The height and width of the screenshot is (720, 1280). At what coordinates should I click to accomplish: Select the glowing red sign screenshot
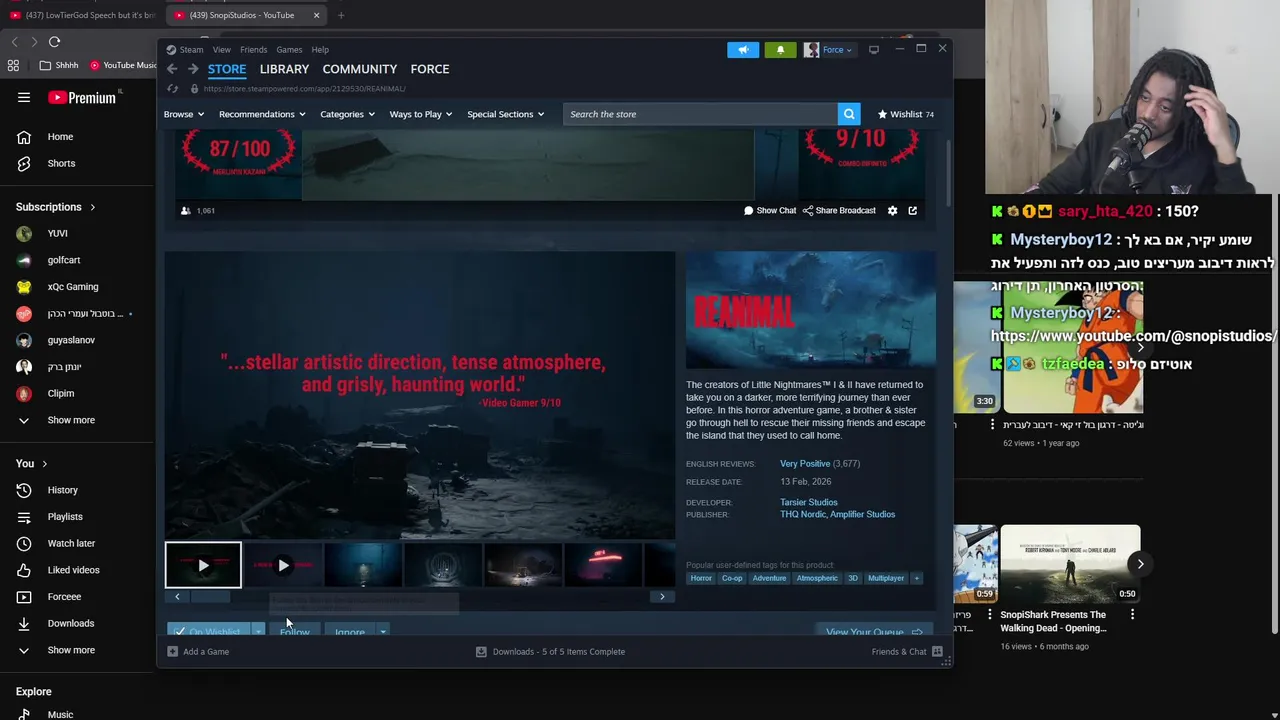tap(603, 565)
